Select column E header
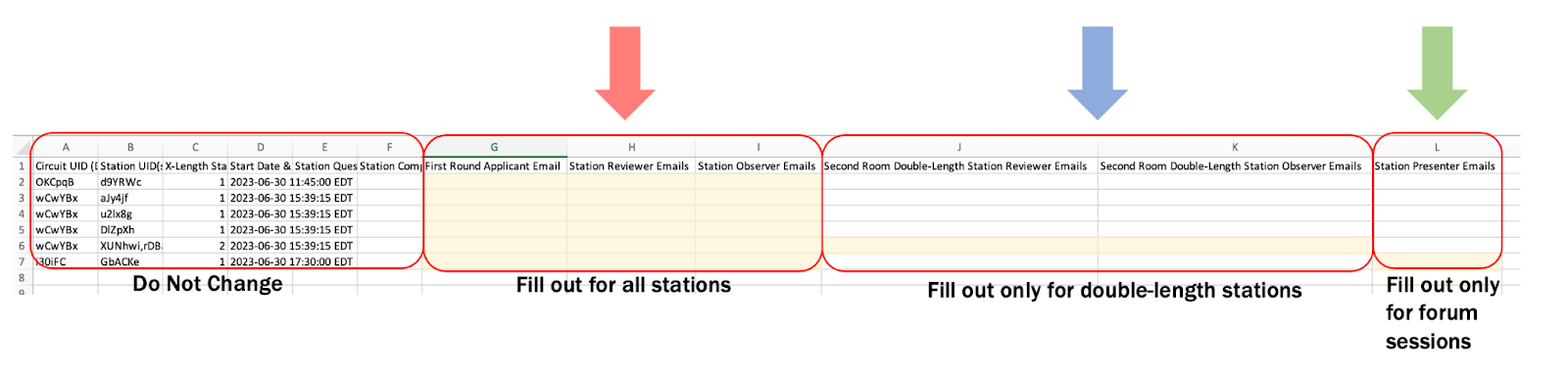Viewport: 1568px width, 376px height. 324,148
